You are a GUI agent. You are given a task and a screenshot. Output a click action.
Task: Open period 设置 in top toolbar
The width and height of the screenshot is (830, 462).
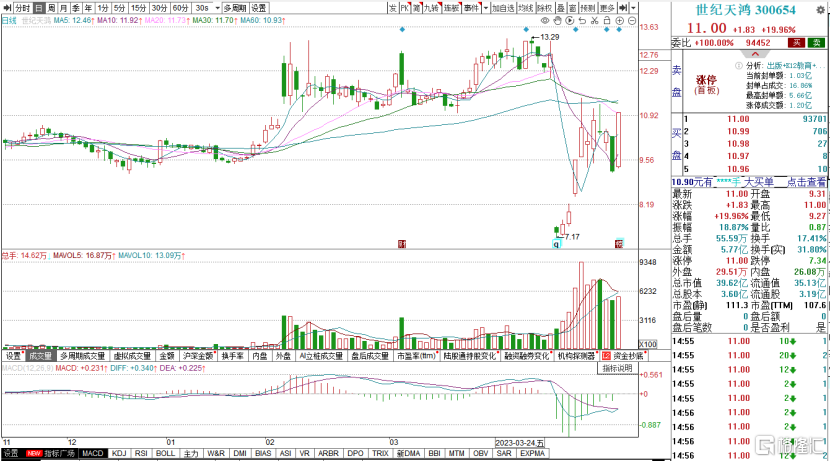(x=259, y=8)
